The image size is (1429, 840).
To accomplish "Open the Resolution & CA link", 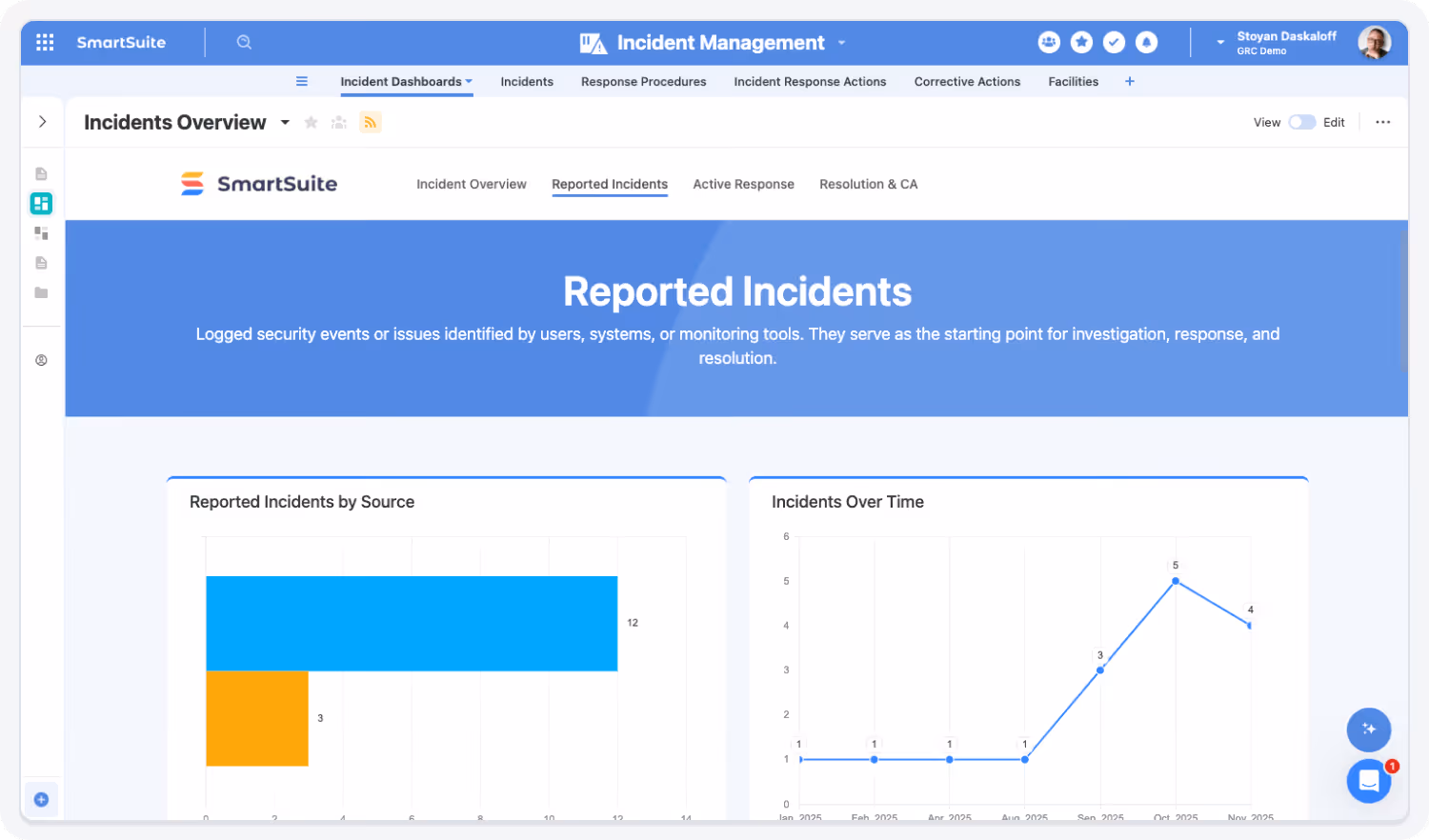I will click(869, 184).
